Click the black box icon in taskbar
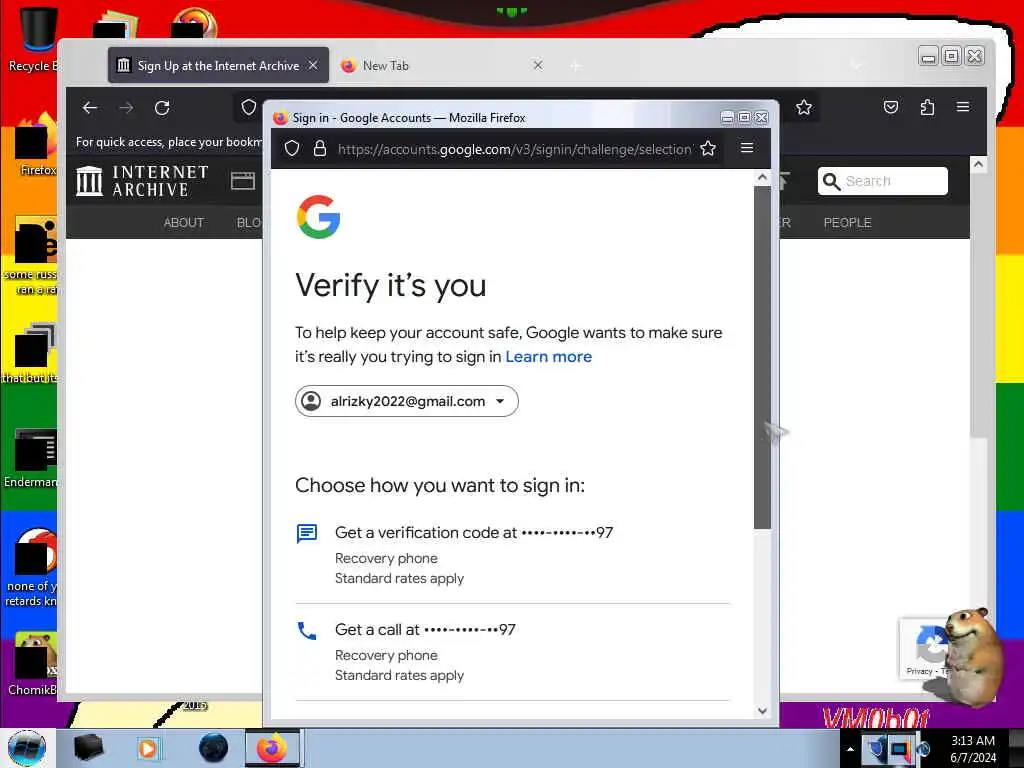Viewport: 1024px width, 768px height. click(88, 748)
